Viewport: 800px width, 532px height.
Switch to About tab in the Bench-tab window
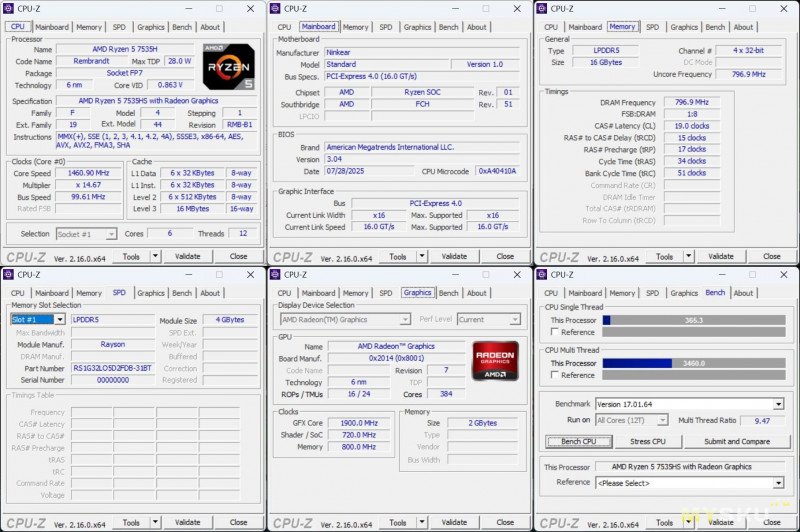tap(743, 293)
